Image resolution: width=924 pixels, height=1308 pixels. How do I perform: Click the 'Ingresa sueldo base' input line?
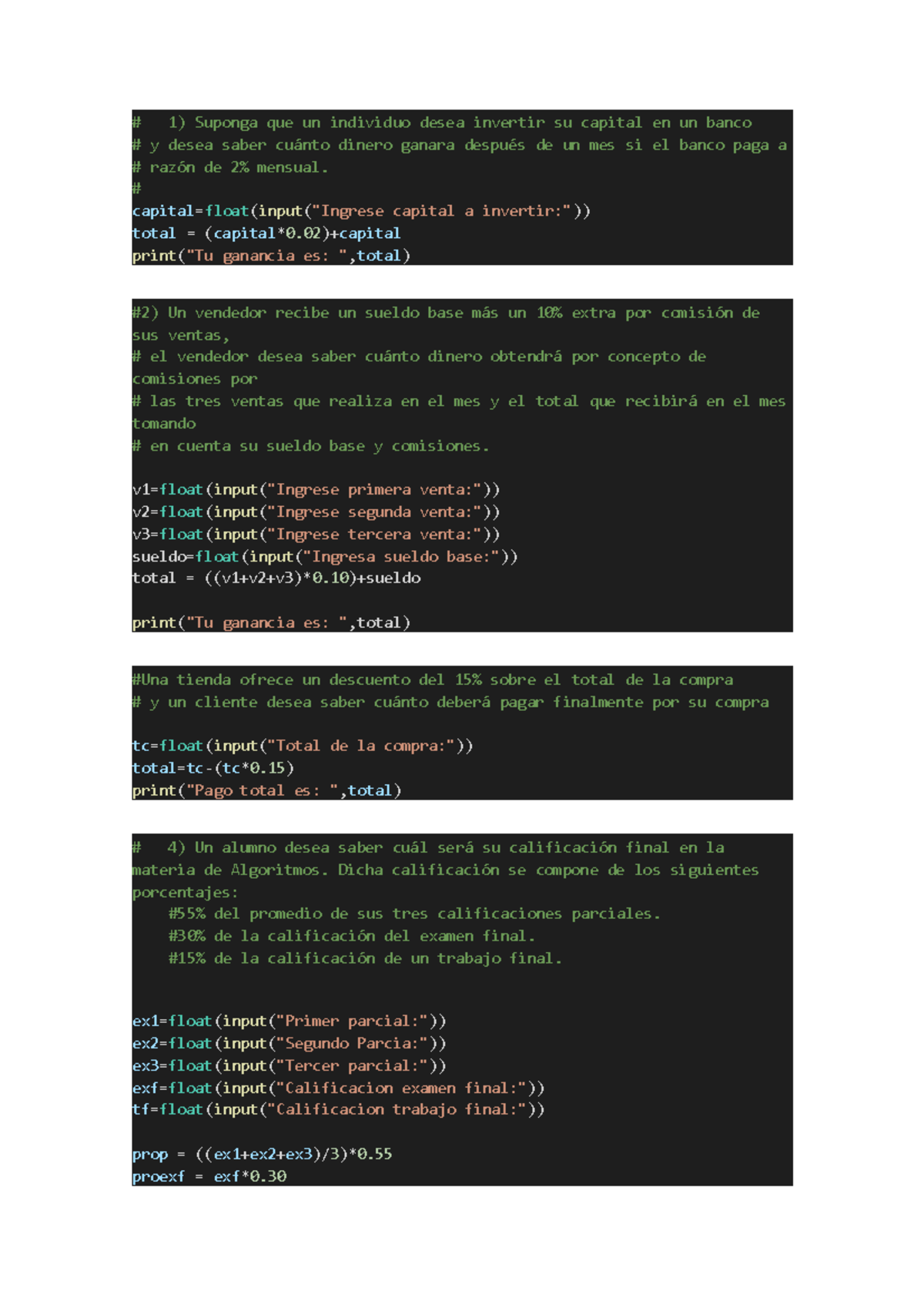[324, 557]
